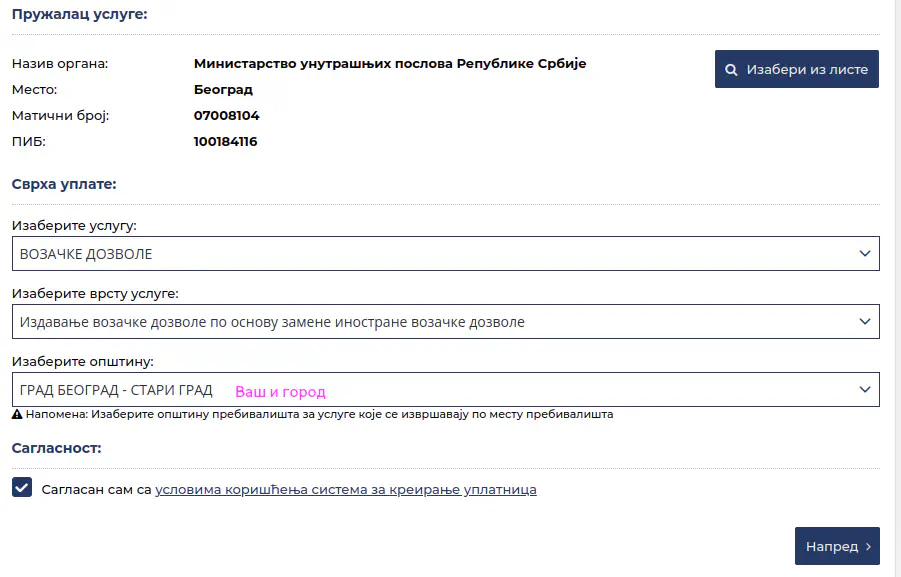Expand the Изаберите врсту услуге dropdown

coord(445,321)
